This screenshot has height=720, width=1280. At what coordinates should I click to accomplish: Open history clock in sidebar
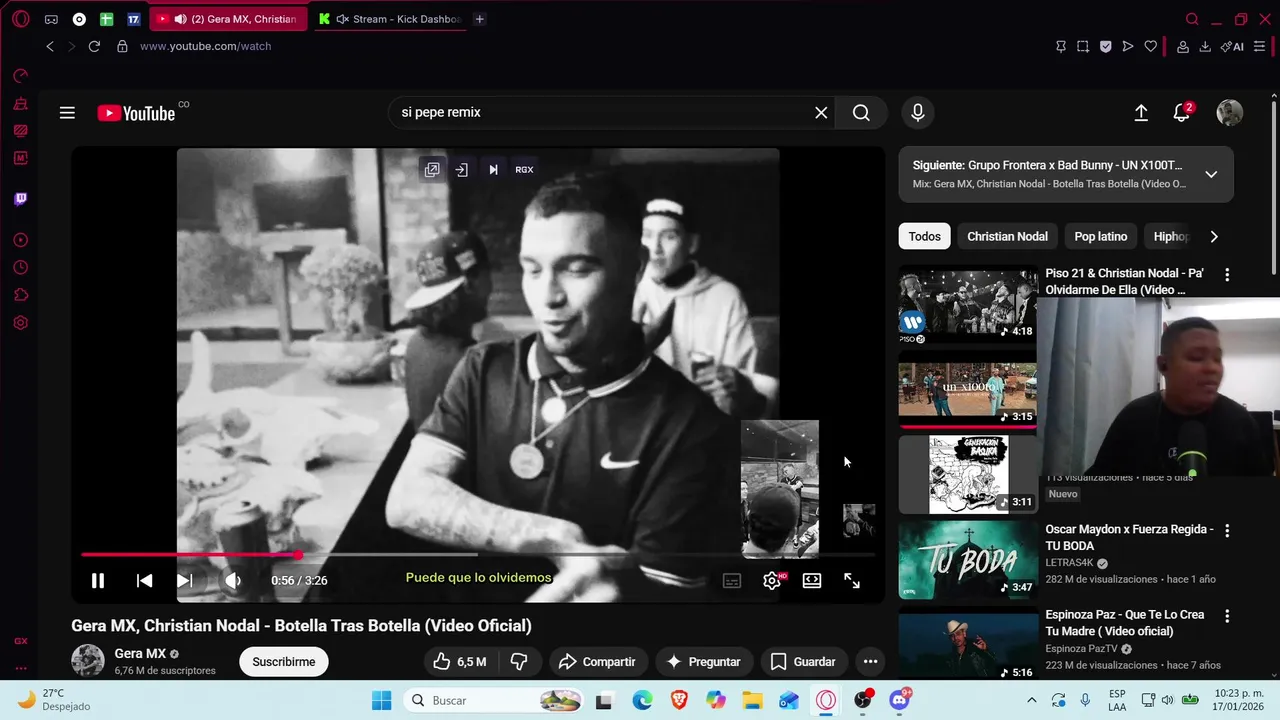coord(20,268)
